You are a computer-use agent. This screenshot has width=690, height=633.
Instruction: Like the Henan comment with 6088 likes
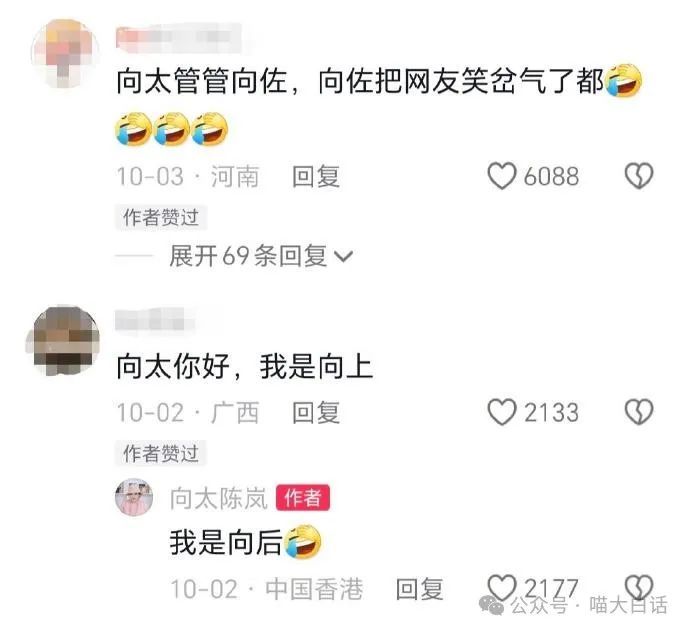point(502,176)
